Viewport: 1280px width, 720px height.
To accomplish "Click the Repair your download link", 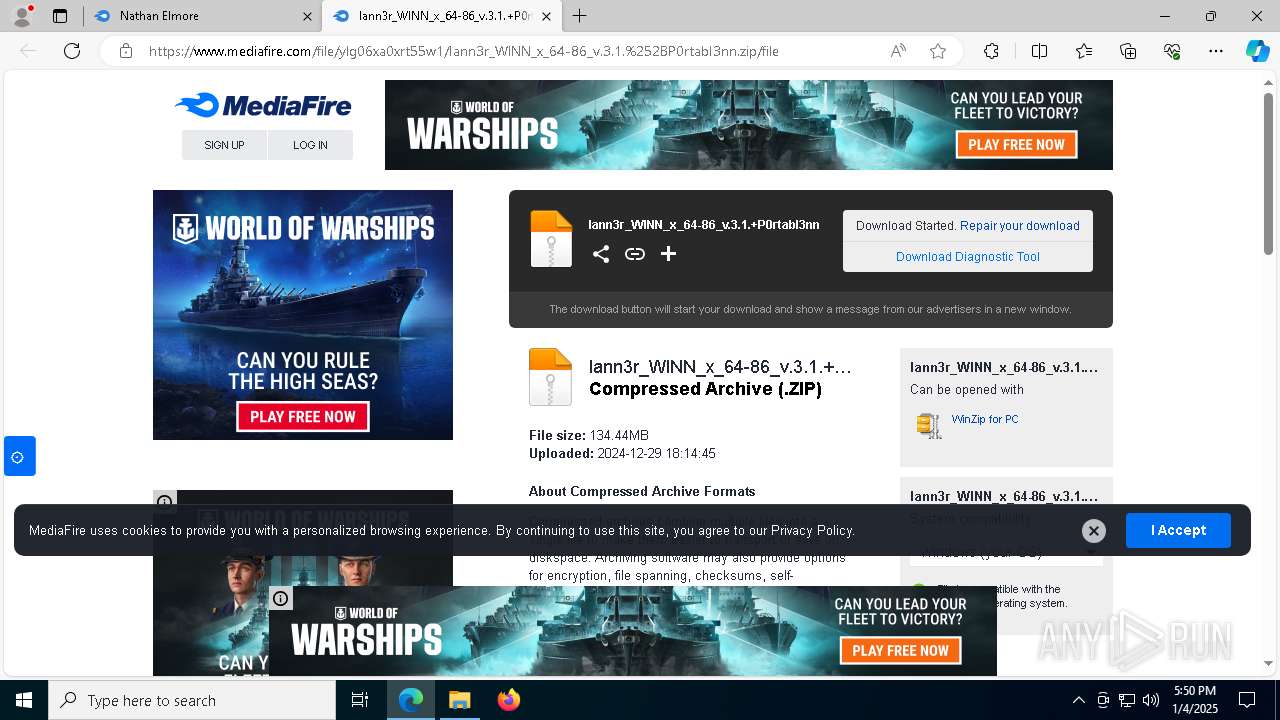I will click(1020, 226).
